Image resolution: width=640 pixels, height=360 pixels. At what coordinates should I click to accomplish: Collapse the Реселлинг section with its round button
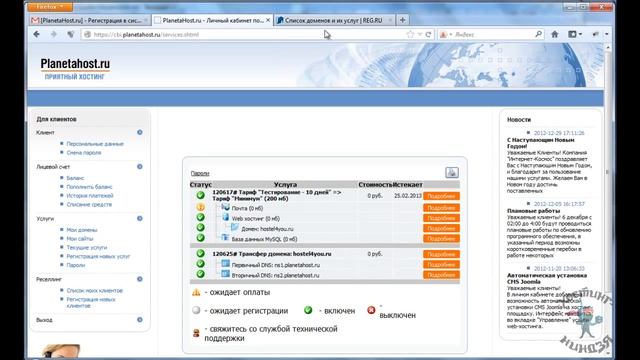click(x=140, y=279)
